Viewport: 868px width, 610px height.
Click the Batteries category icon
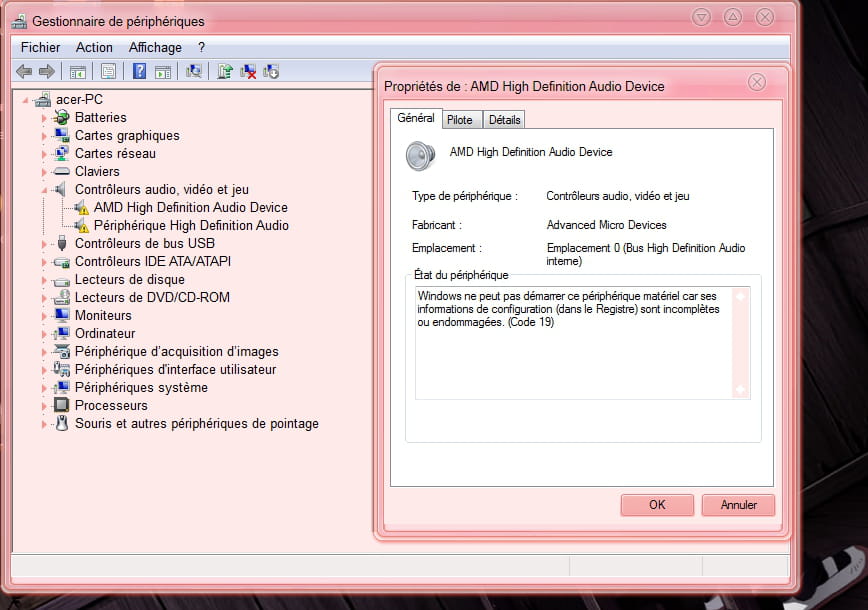click(x=61, y=118)
